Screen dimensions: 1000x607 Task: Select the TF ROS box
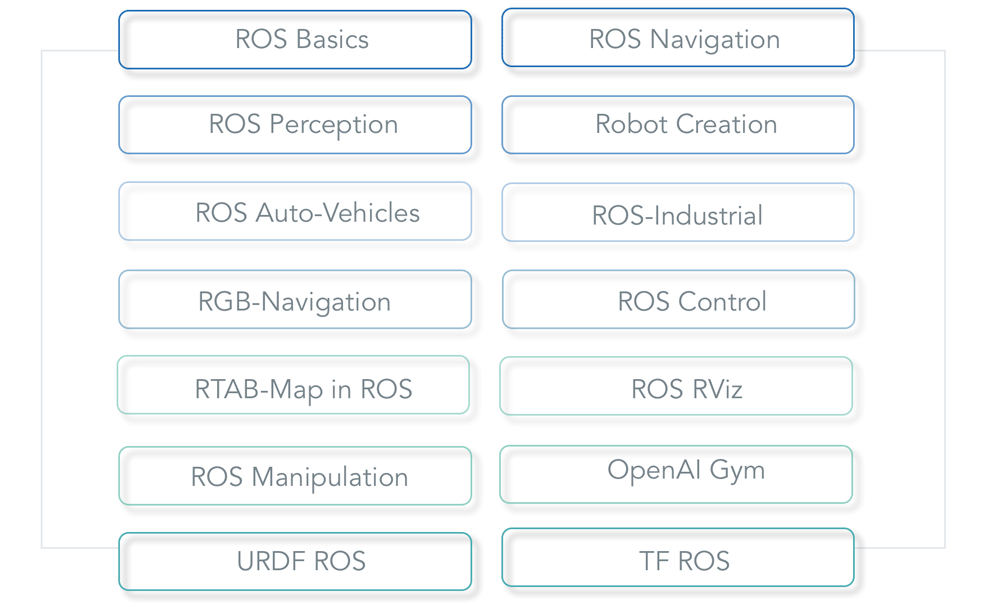(x=678, y=557)
